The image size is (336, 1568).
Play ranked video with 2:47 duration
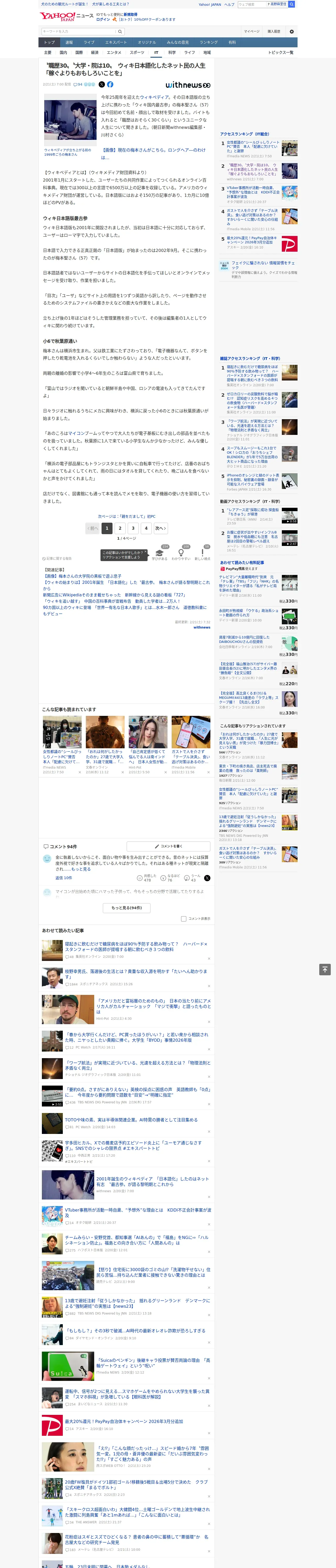click(x=290, y=538)
